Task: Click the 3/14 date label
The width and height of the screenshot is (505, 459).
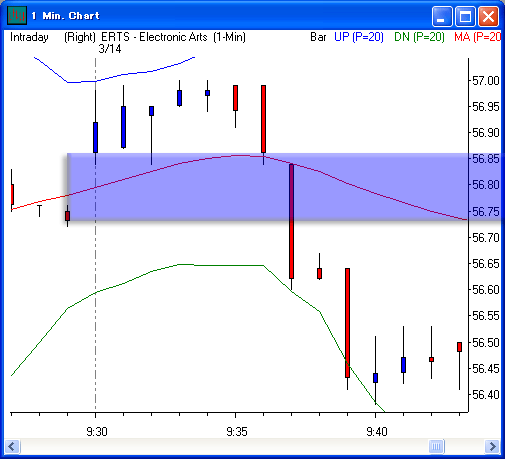Action: 110,49
